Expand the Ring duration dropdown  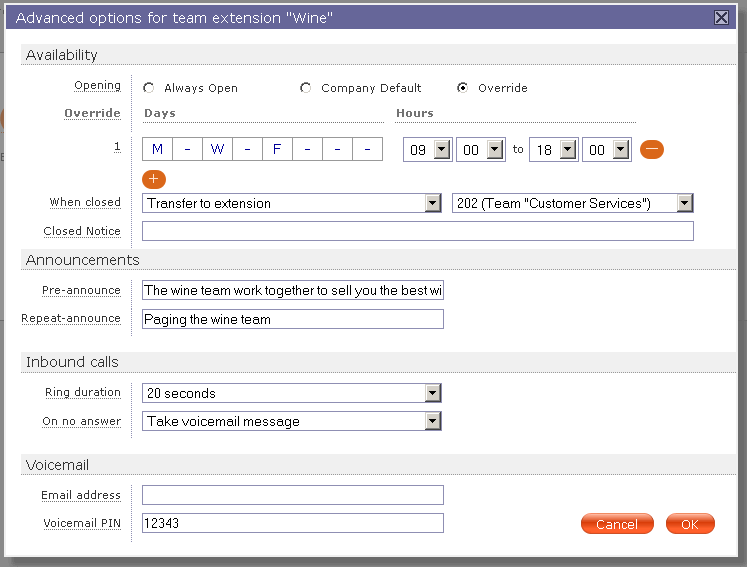pyautogui.click(x=292, y=393)
